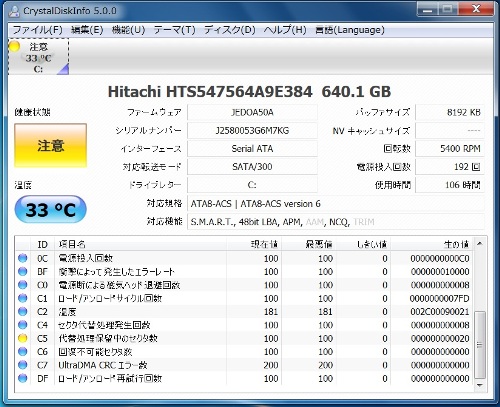Click power-on count value 192 回
The width and height of the screenshot is (500, 407).
[x=450, y=167]
